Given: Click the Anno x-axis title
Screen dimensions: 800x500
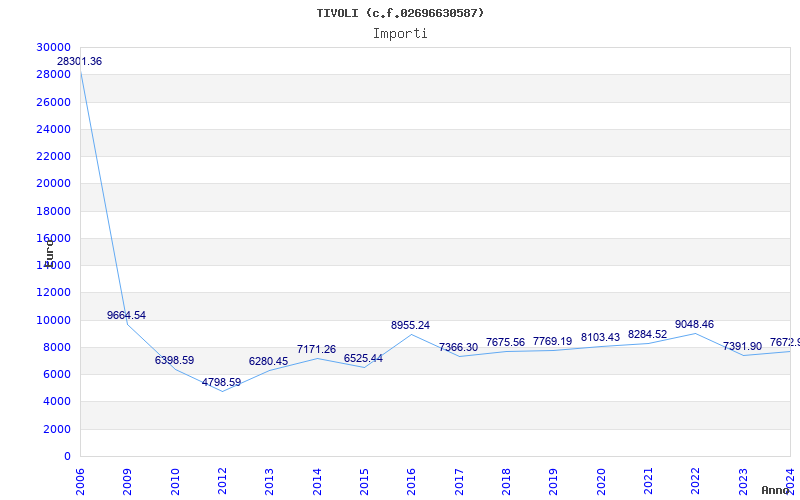Looking at the screenshot, I should pyautogui.click(x=776, y=490).
